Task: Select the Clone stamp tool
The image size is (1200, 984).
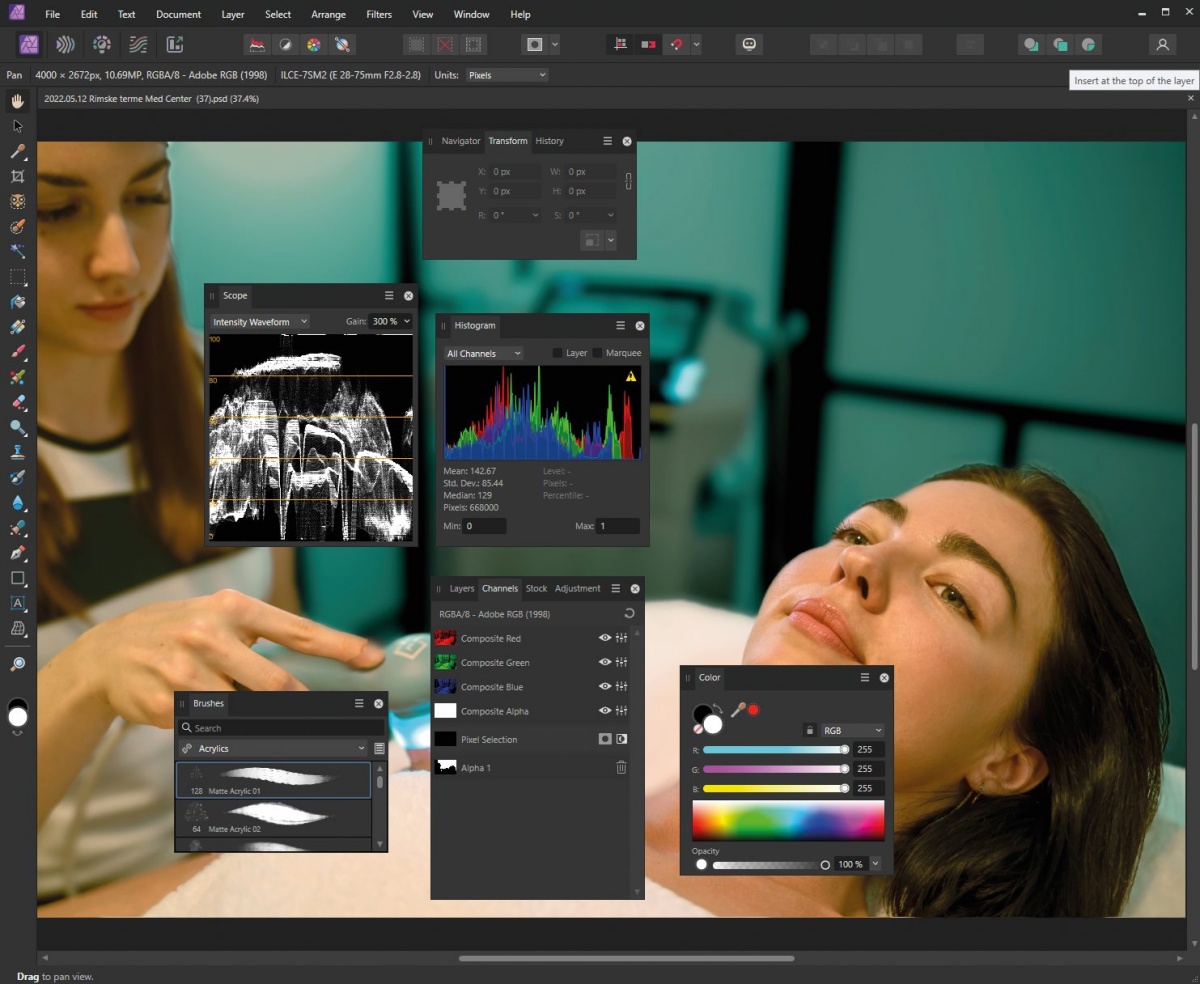Action: [17, 452]
